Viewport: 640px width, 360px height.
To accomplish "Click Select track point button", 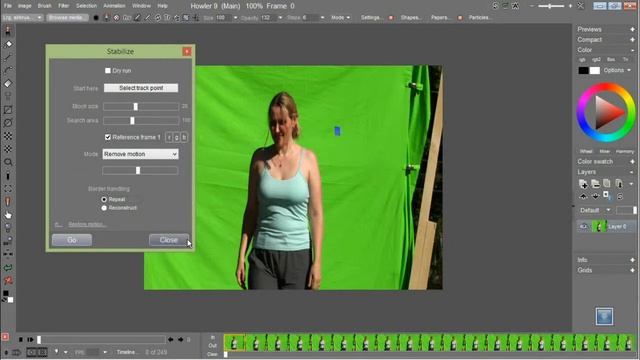I will click(x=141, y=88).
